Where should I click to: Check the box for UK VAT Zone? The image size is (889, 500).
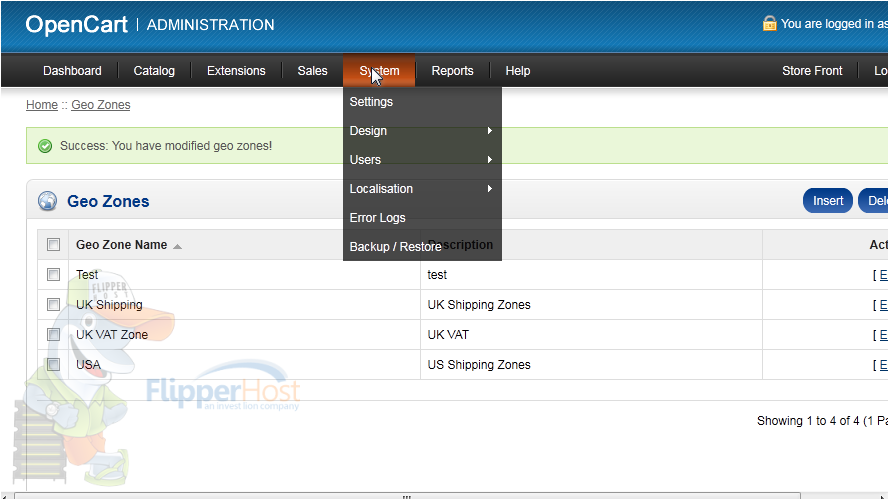coord(53,335)
